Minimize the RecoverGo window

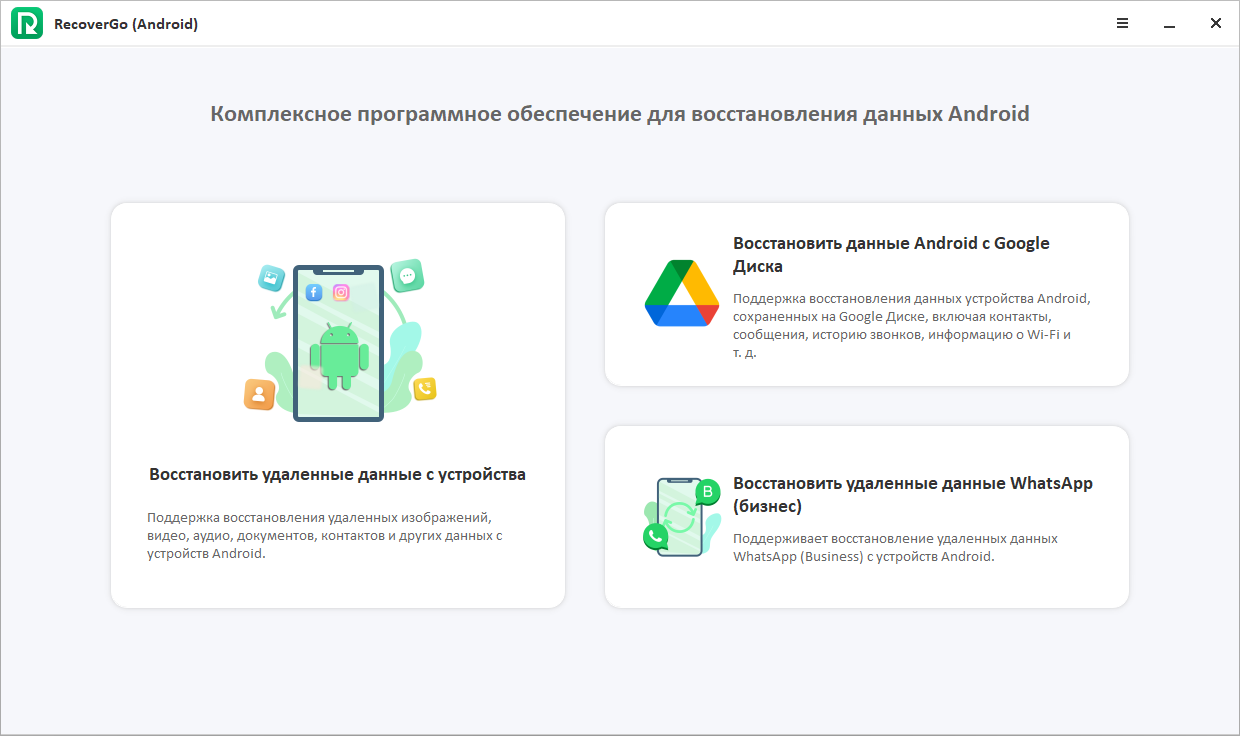1170,22
